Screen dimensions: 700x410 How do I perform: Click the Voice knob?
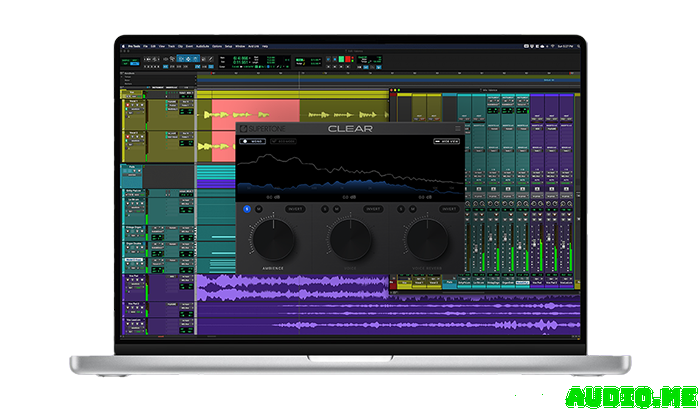pyautogui.click(x=350, y=239)
